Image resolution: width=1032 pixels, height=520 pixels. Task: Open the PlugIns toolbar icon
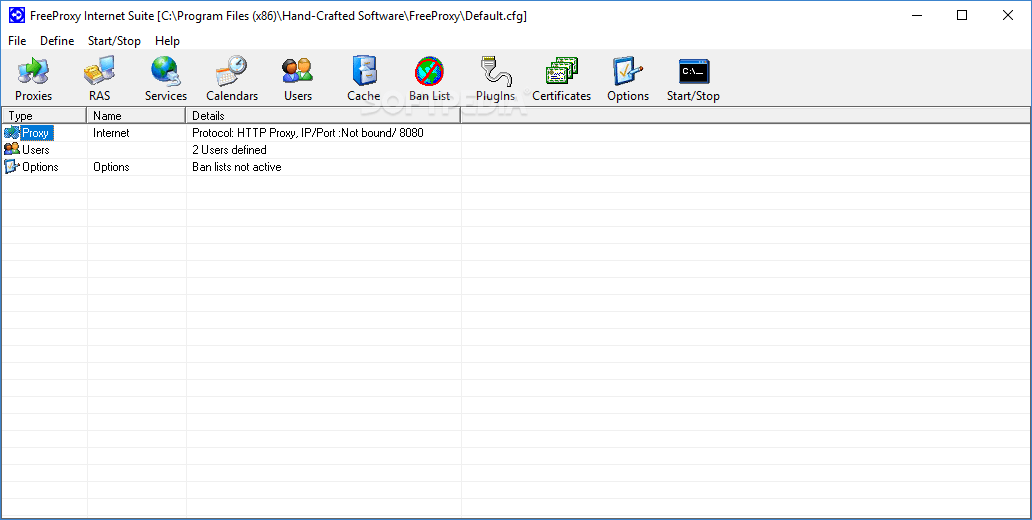click(496, 71)
